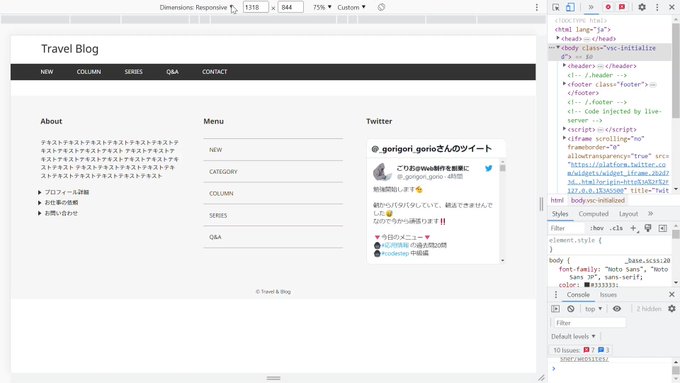Switch to the Console drawer tab
The height and width of the screenshot is (383, 680).
[x=578, y=295]
